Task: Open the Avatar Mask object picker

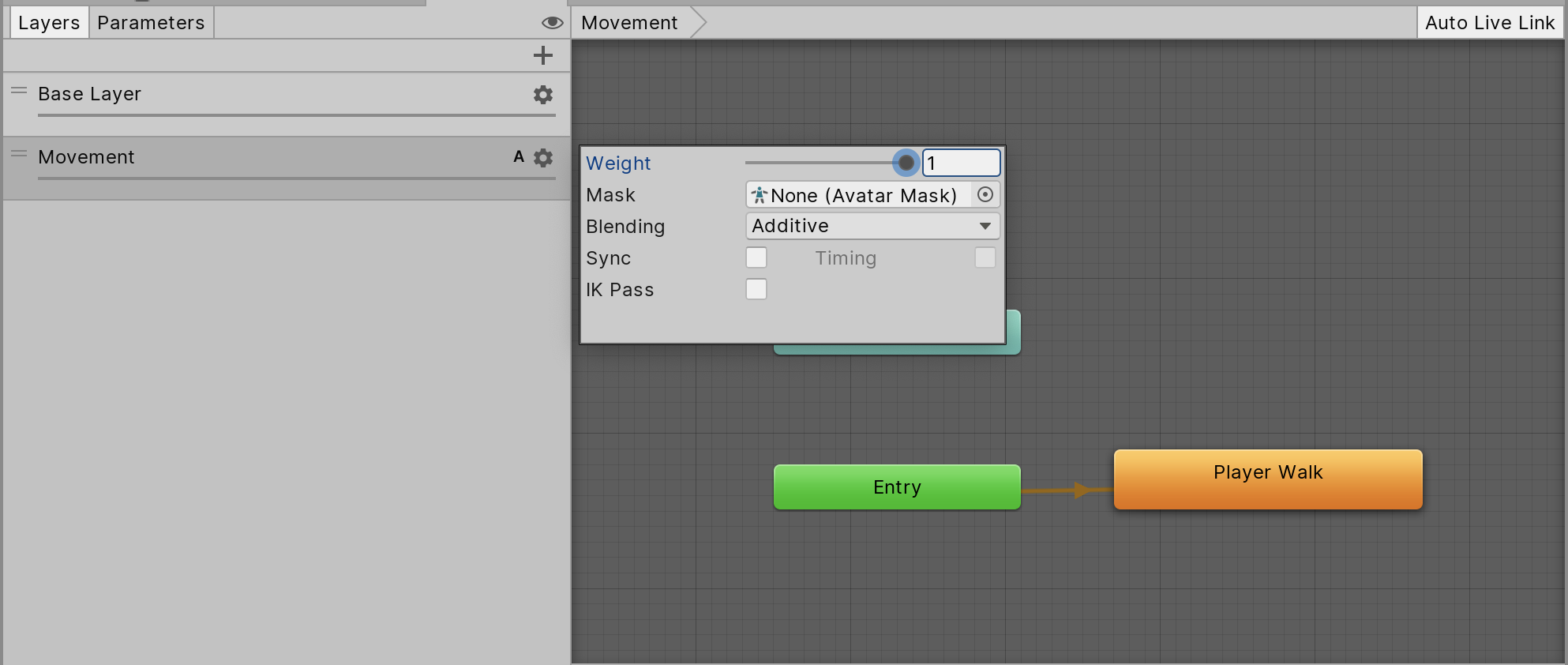Action: 985,195
